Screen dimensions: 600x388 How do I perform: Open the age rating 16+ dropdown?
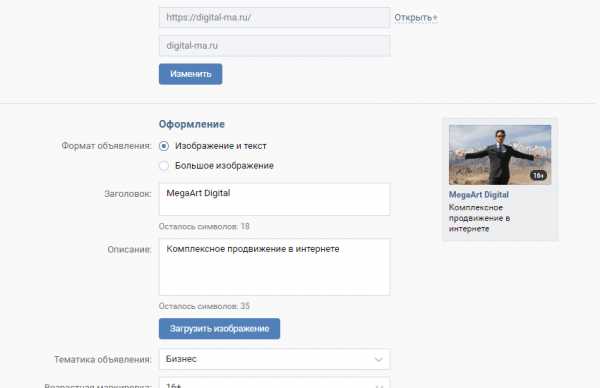[x=274, y=383]
